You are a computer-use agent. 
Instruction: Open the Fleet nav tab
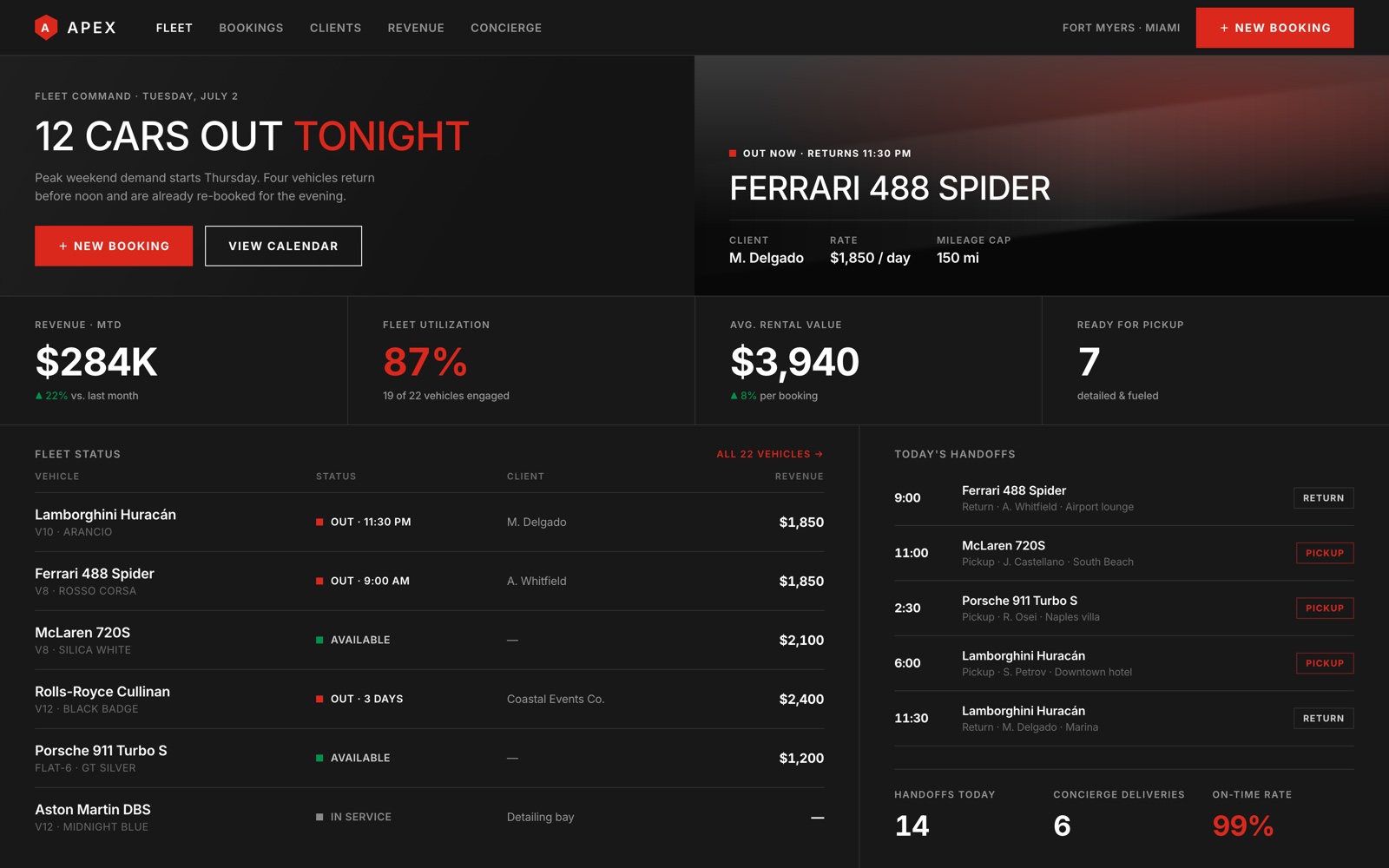[x=174, y=28]
